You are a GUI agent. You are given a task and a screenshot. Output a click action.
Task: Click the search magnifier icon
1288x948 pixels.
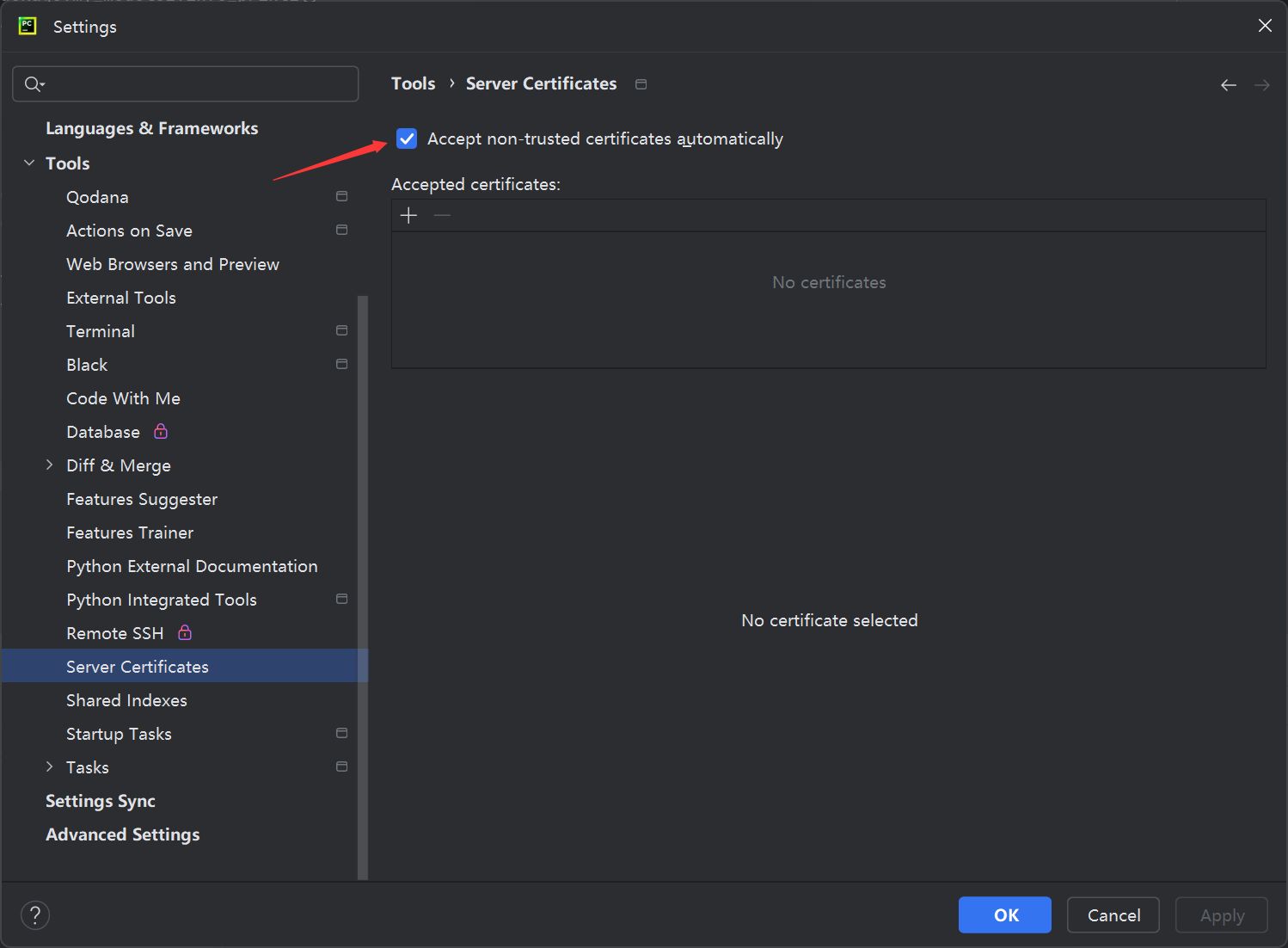tap(34, 83)
